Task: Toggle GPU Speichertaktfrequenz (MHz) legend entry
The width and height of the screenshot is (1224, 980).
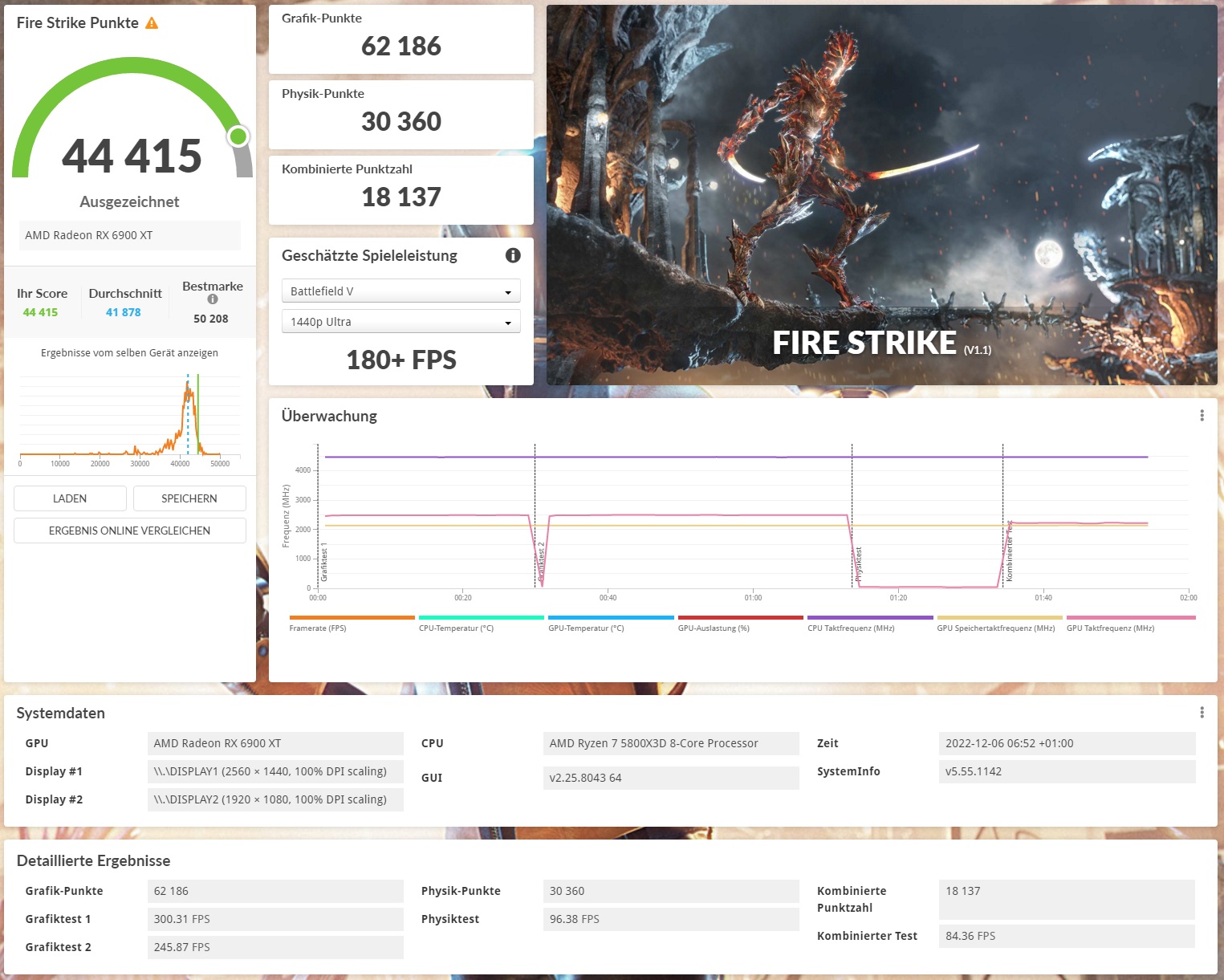Action: pos(999,624)
